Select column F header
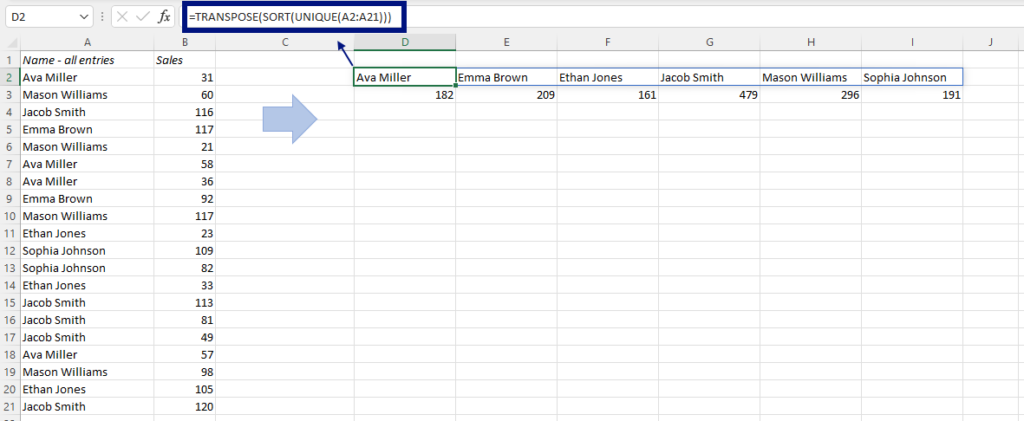This screenshot has width=1024, height=421. [x=607, y=43]
